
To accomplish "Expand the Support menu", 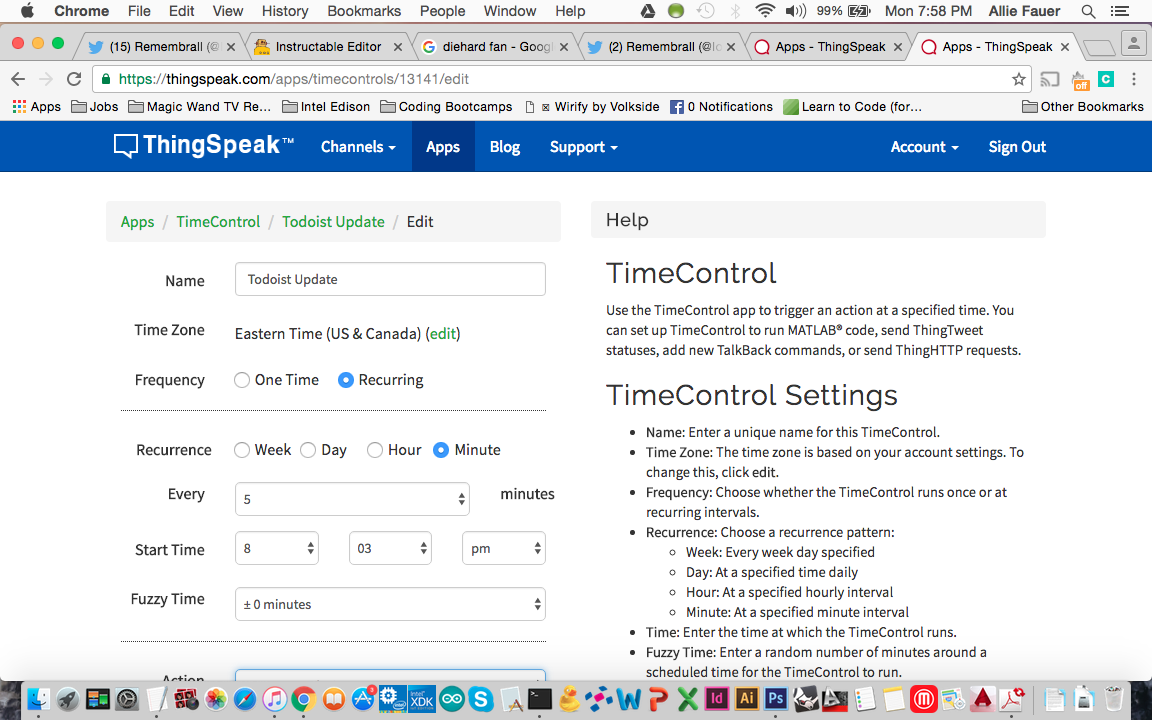I will pyautogui.click(x=583, y=147).
